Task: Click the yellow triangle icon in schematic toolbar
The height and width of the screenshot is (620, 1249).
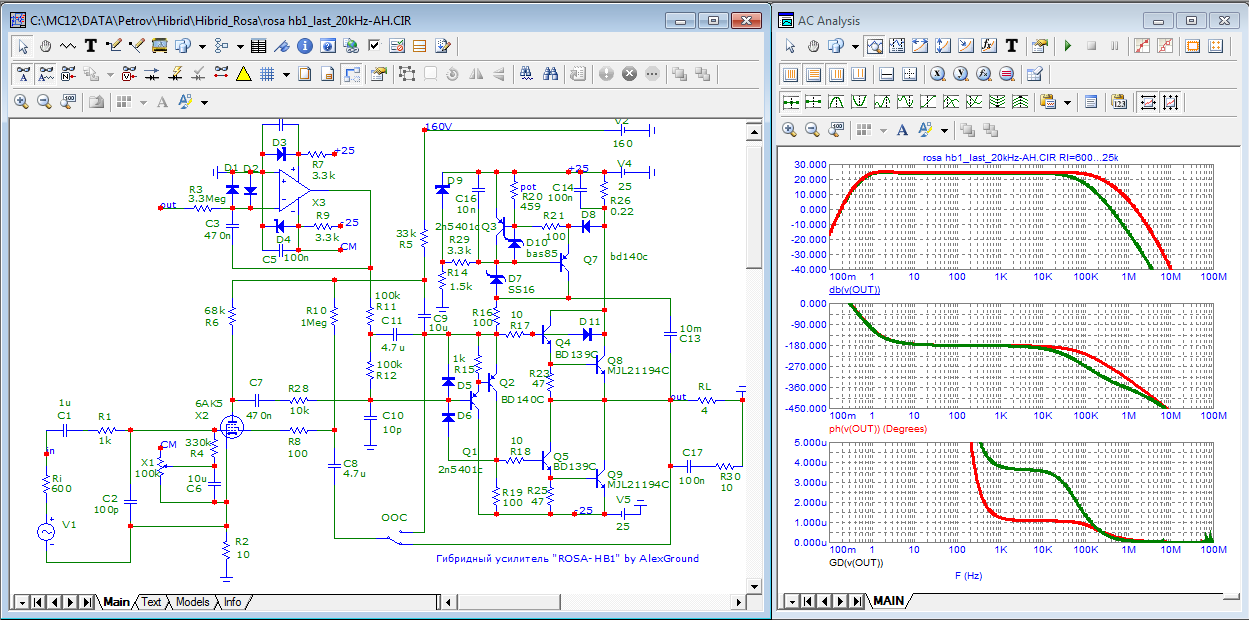Action: click(242, 74)
